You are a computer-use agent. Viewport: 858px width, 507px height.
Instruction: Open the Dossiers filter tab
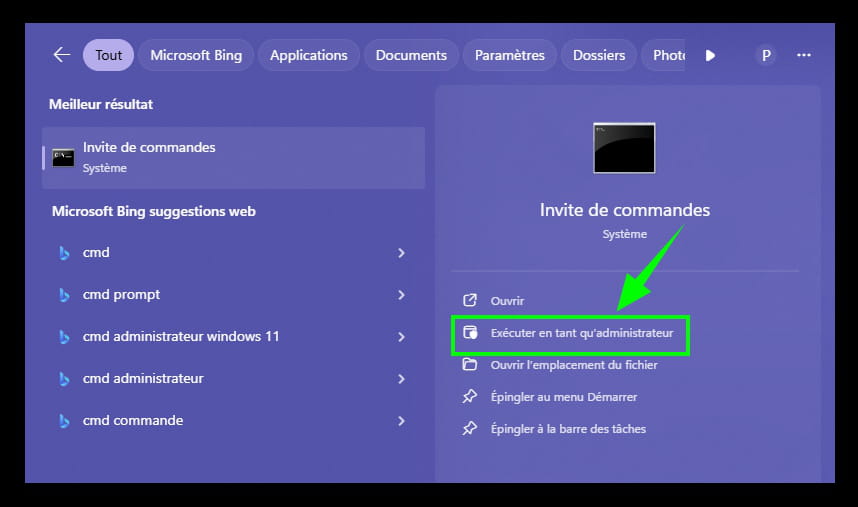click(599, 55)
